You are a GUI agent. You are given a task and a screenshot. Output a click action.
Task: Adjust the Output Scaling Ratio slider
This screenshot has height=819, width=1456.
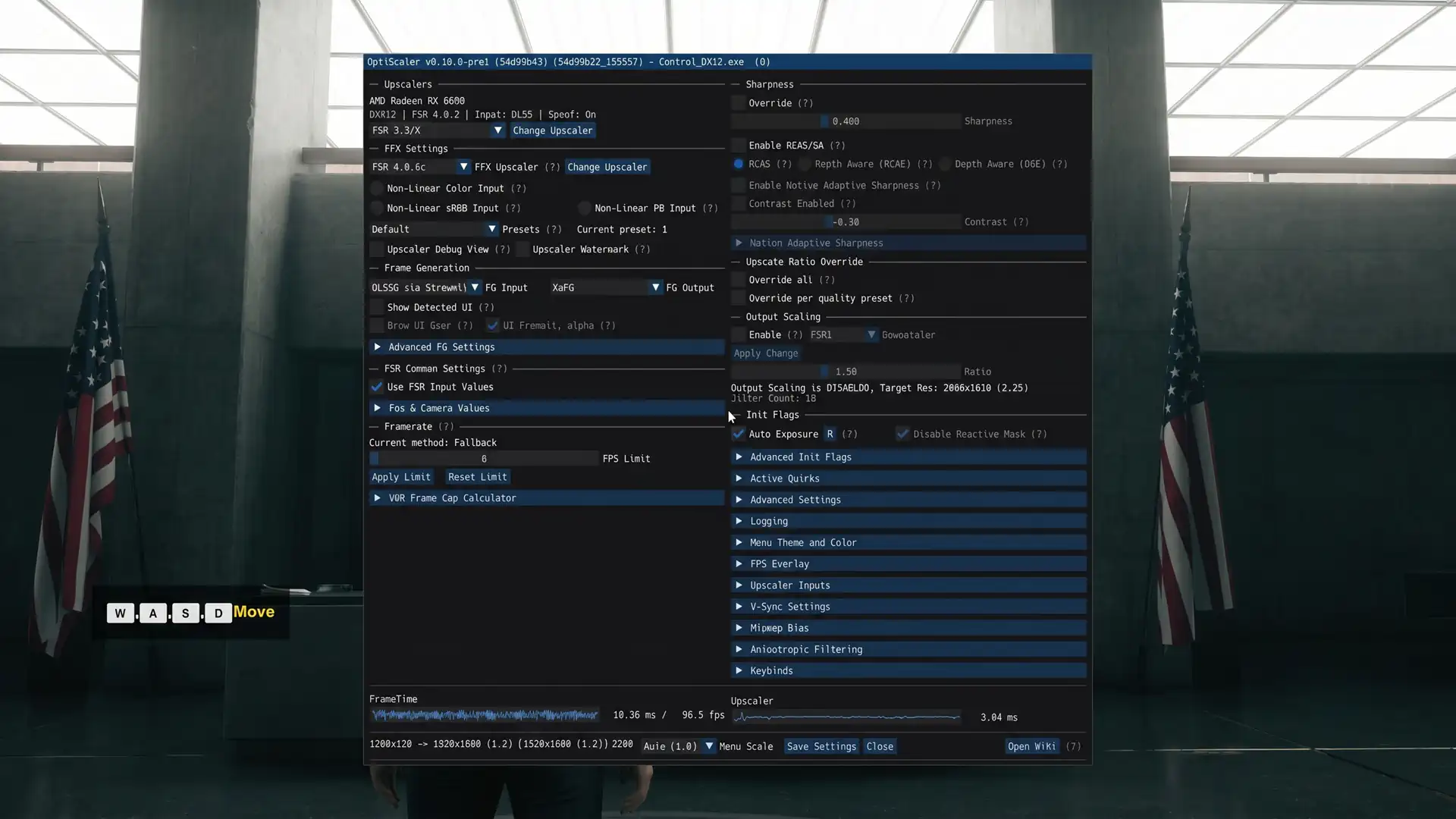coord(846,372)
